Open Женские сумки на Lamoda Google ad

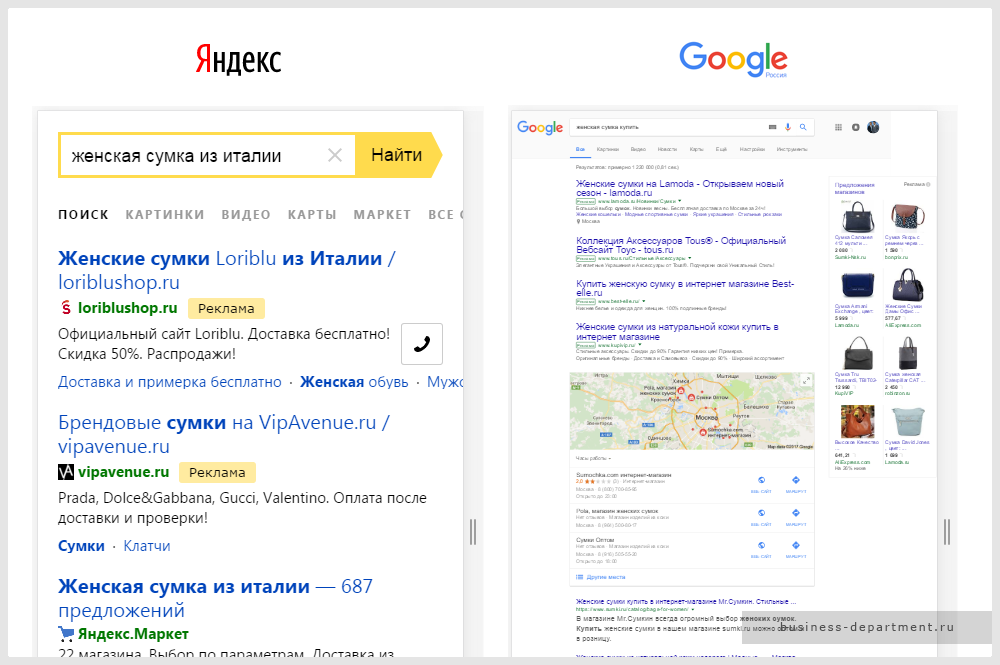680,188
